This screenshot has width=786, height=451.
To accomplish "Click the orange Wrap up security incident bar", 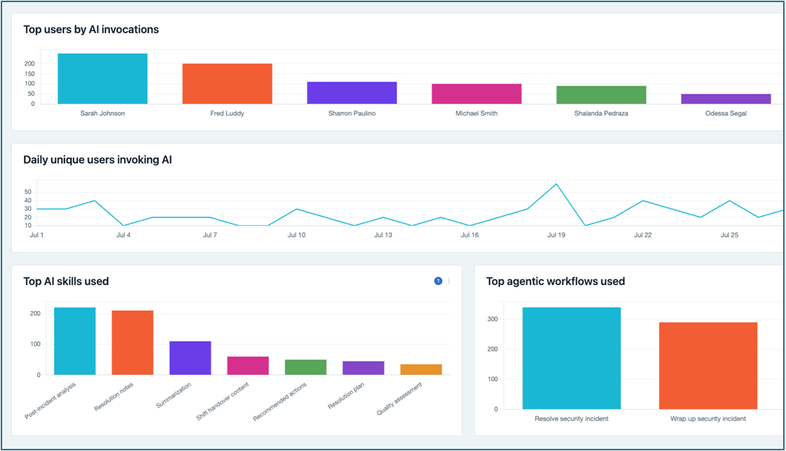I will pos(708,366).
